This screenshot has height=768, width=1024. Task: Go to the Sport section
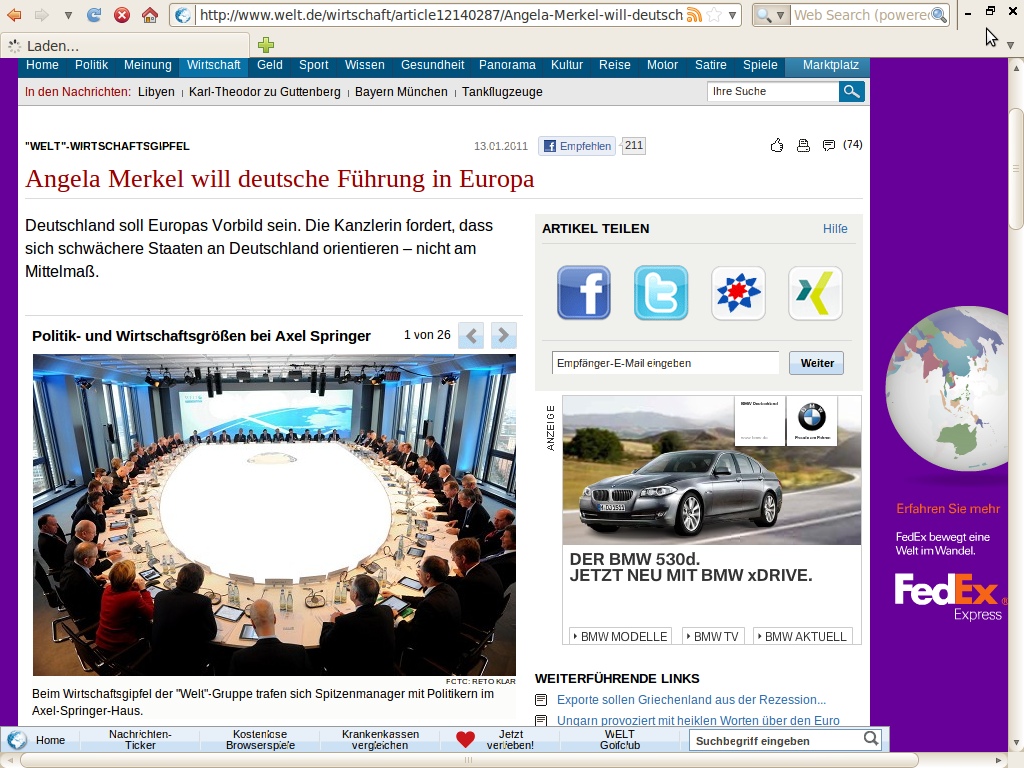point(313,65)
